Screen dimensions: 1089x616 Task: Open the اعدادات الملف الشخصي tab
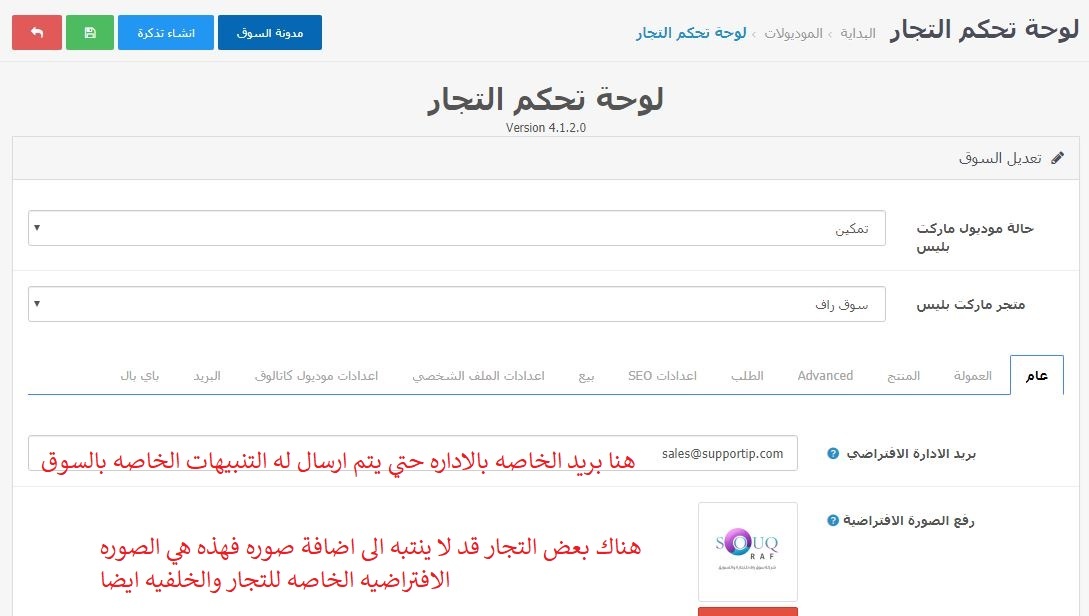(x=479, y=376)
